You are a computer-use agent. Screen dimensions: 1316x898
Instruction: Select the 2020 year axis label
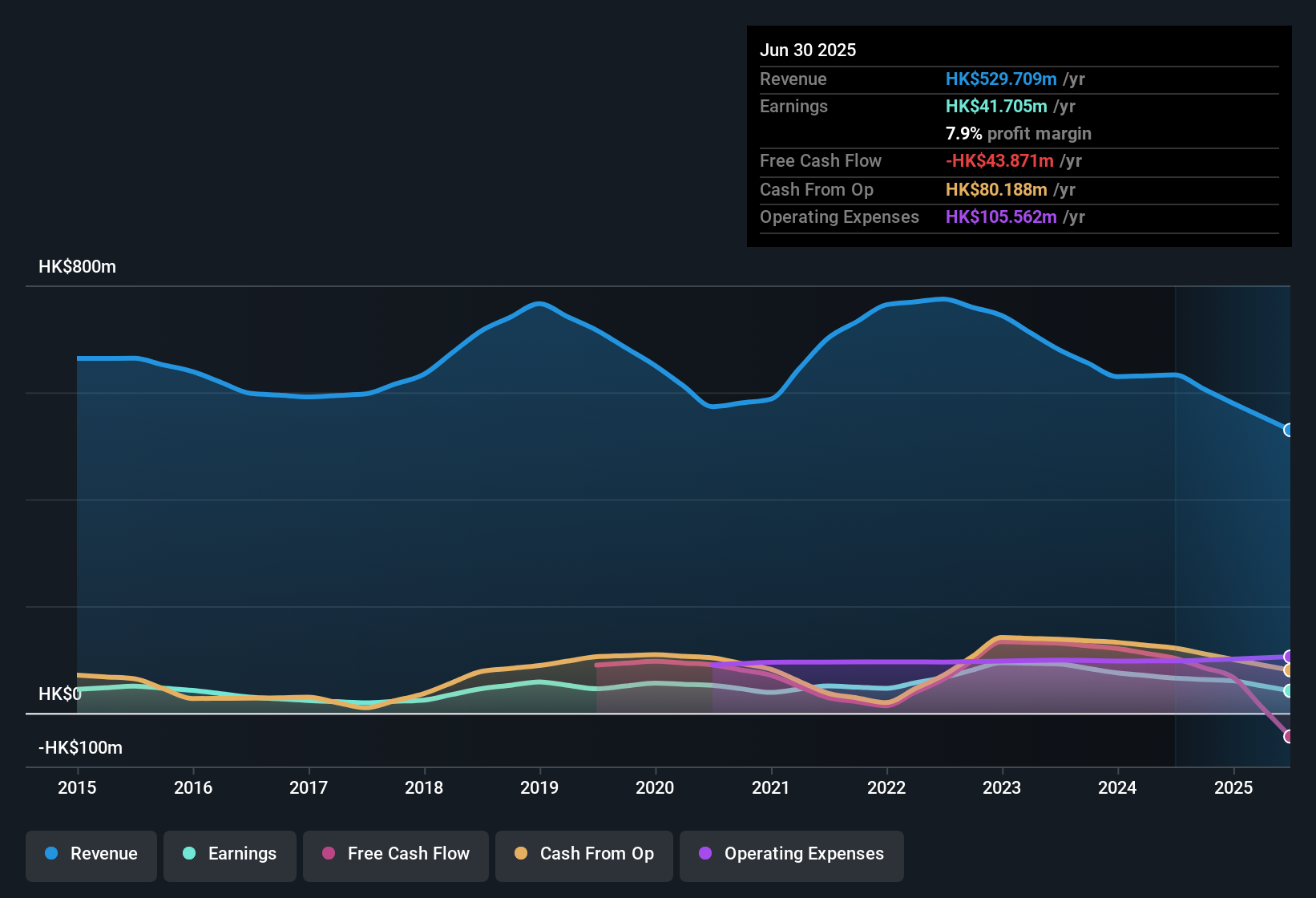(656, 788)
